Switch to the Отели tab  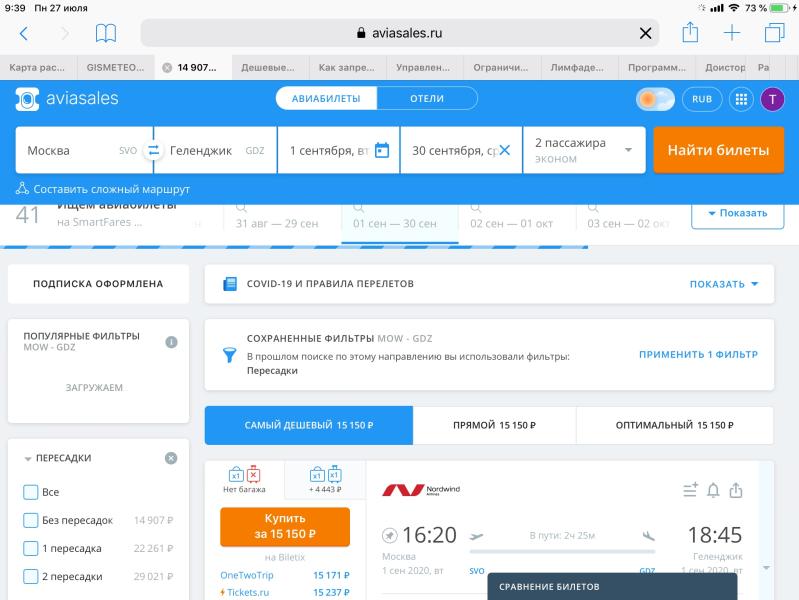[427, 99]
